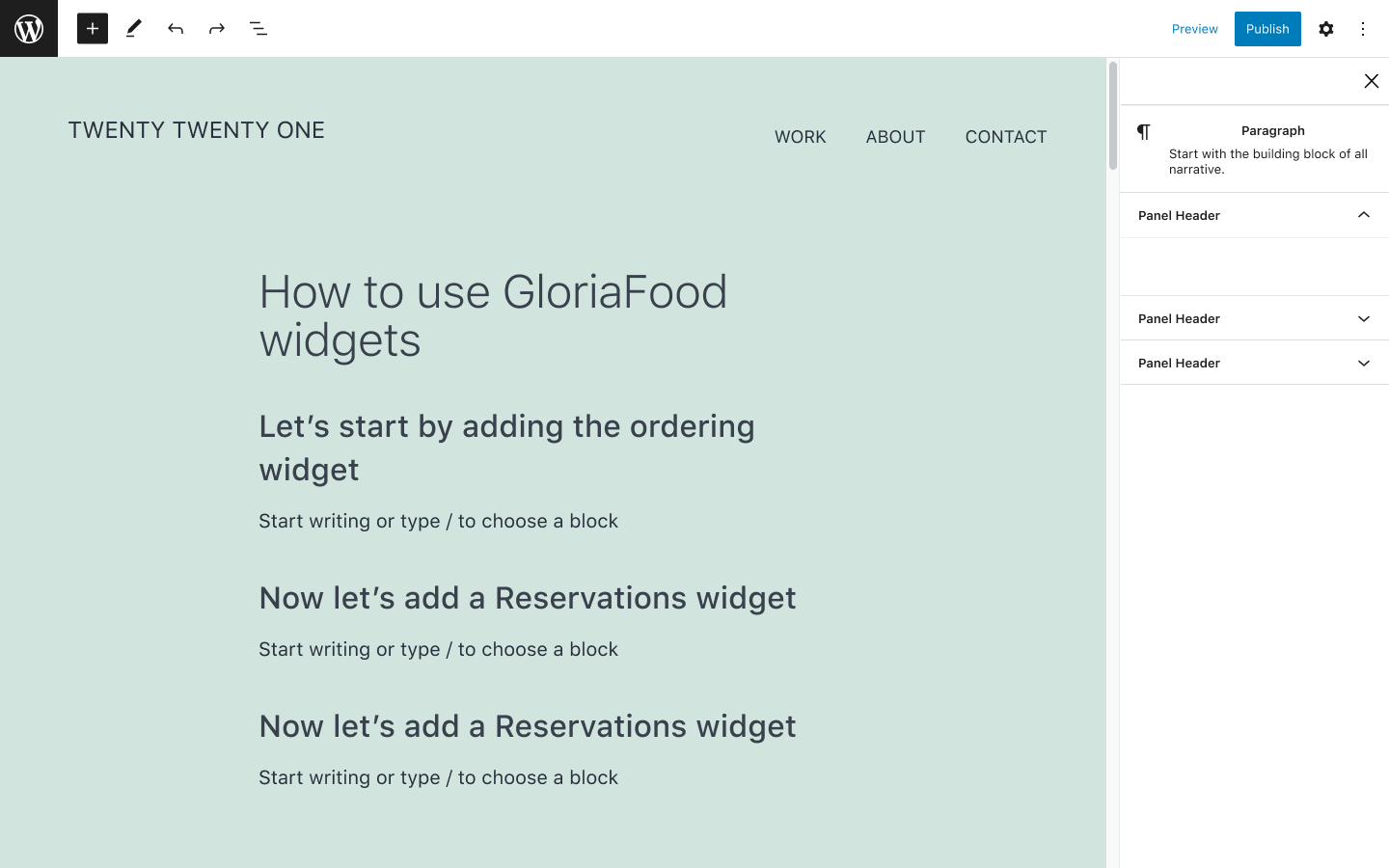The image size is (1389, 868).
Task: Open the document List View
Action: tap(259, 28)
